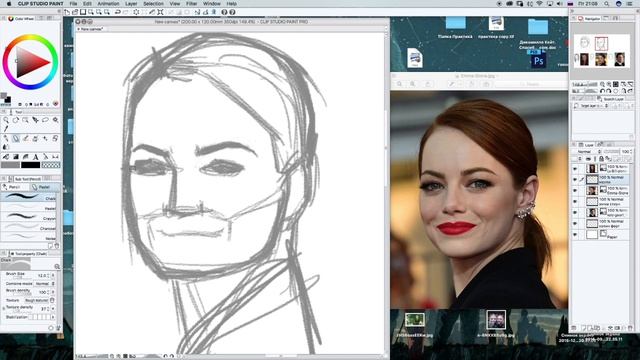Click the delete sub tool trash icon
Viewport: 640px width, 360px height.
click(x=57, y=246)
